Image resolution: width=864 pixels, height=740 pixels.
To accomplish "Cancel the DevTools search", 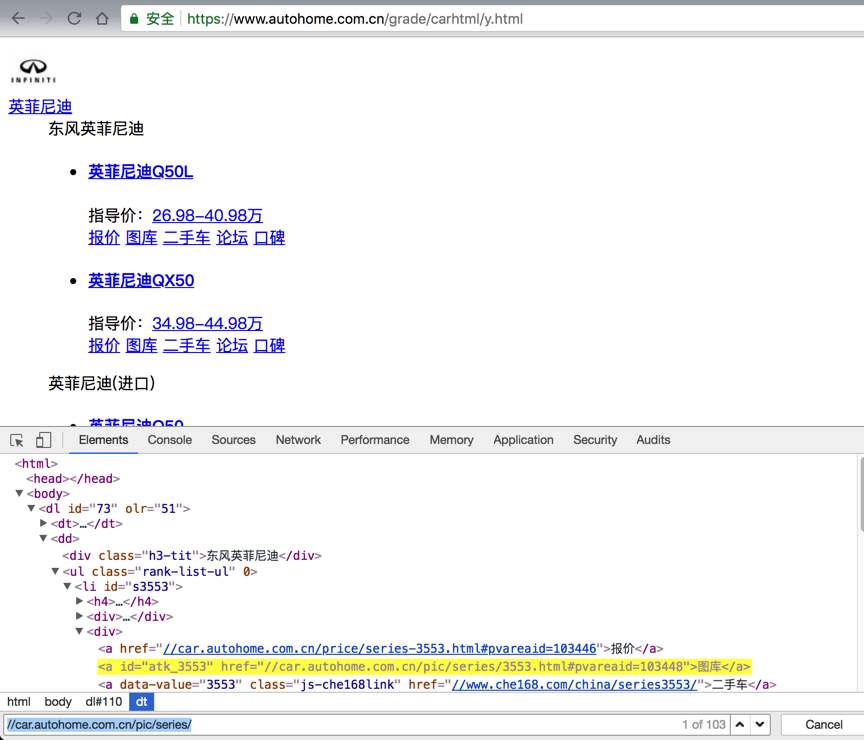I will (823, 724).
